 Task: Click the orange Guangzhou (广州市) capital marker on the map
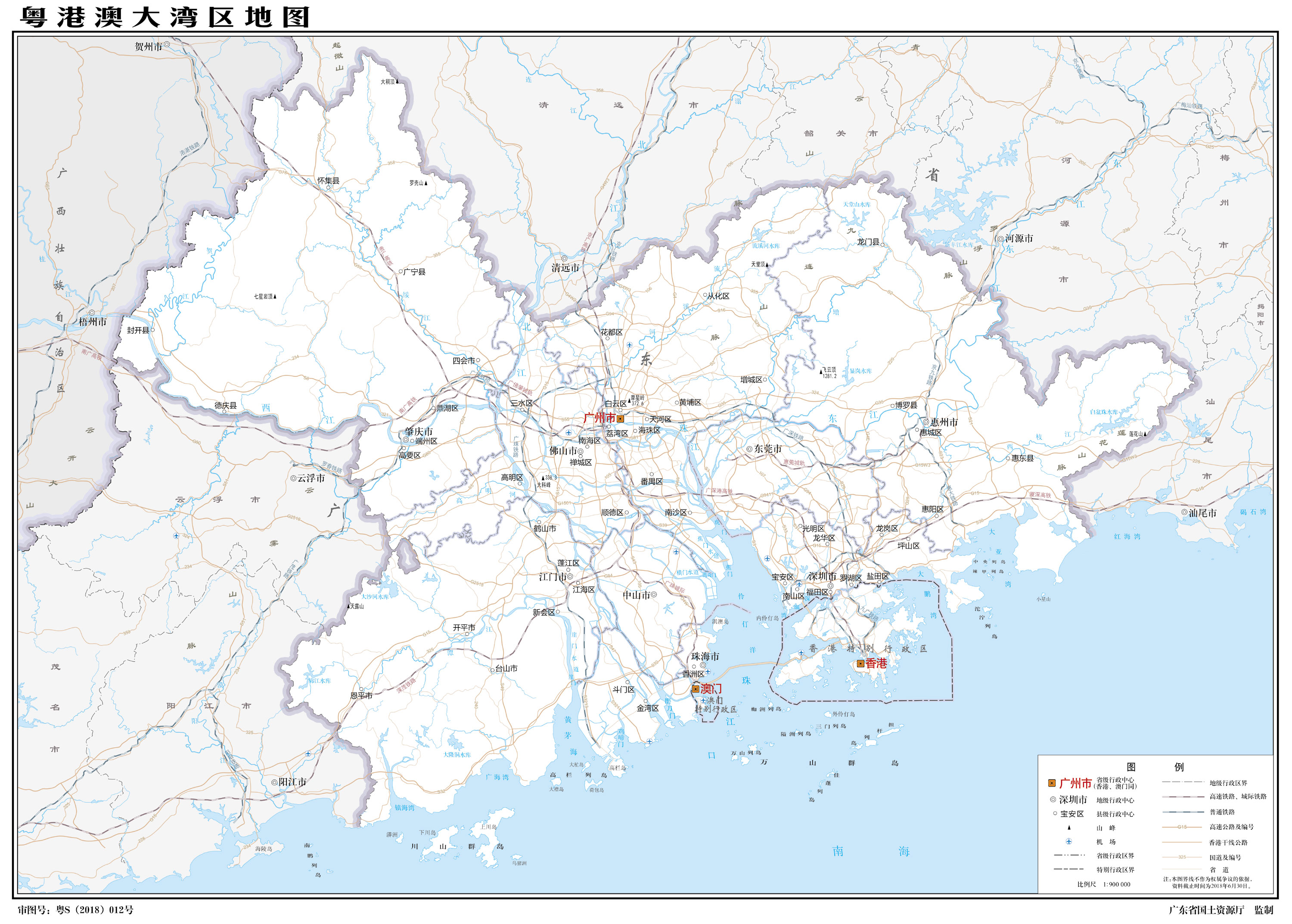click(621, 418)
